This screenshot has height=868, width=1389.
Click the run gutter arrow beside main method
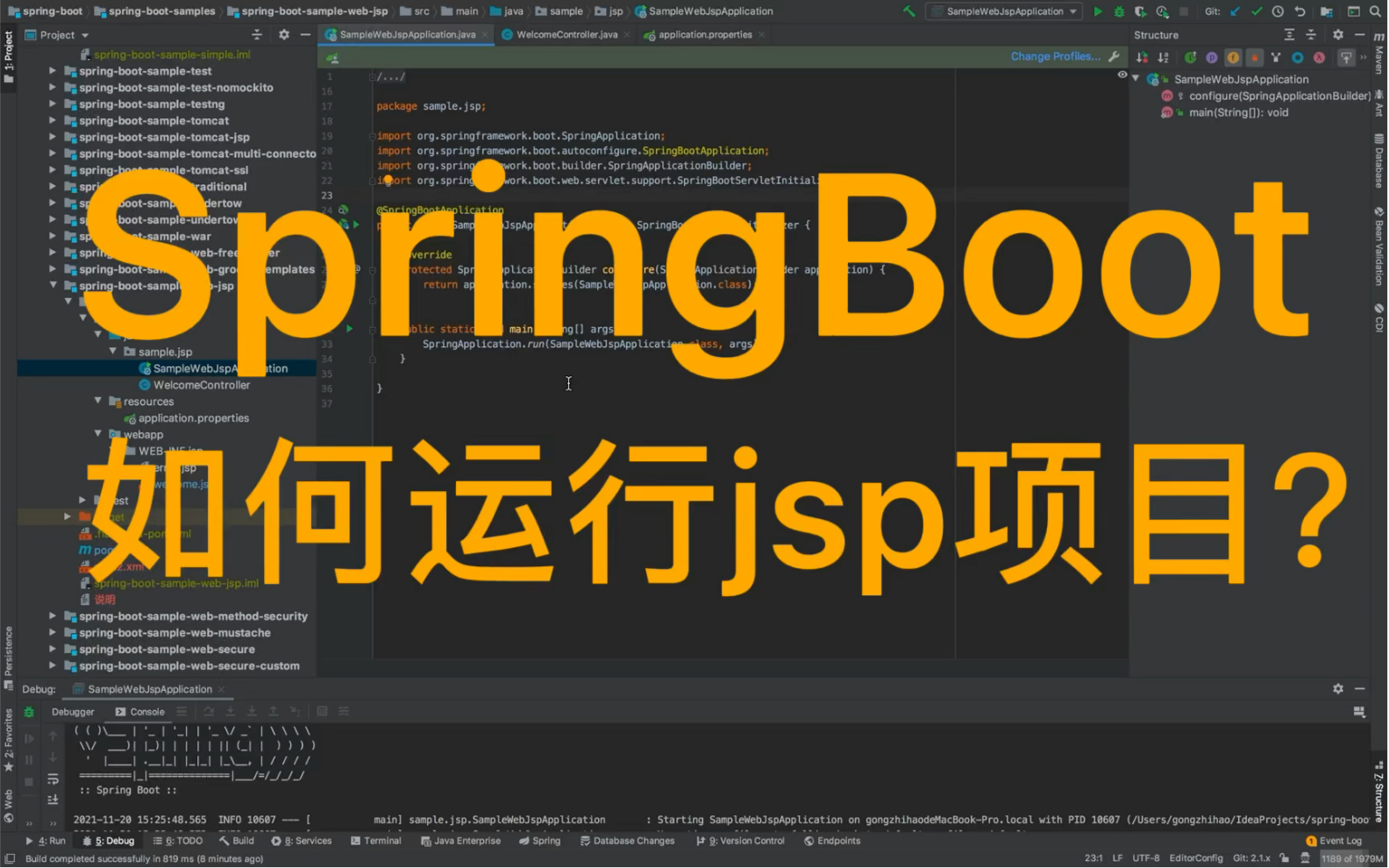349,329
